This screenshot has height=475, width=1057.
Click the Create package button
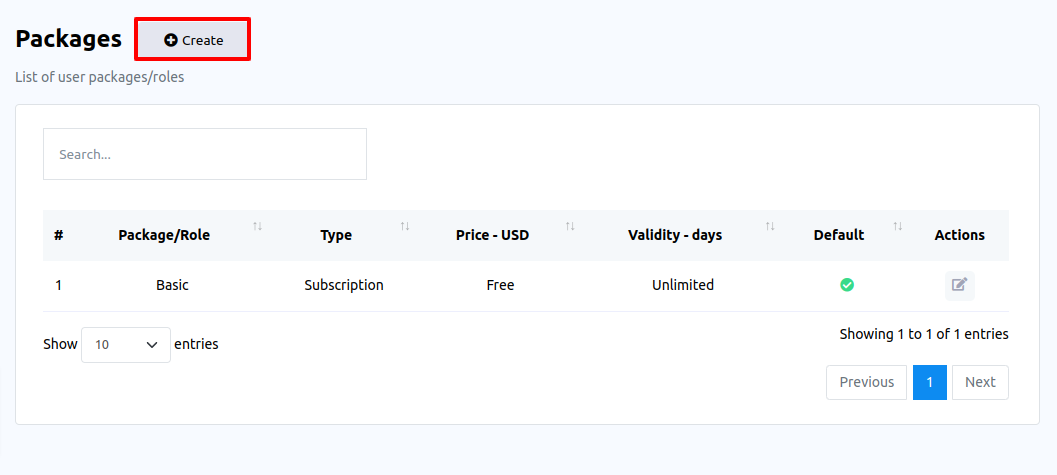193,40
